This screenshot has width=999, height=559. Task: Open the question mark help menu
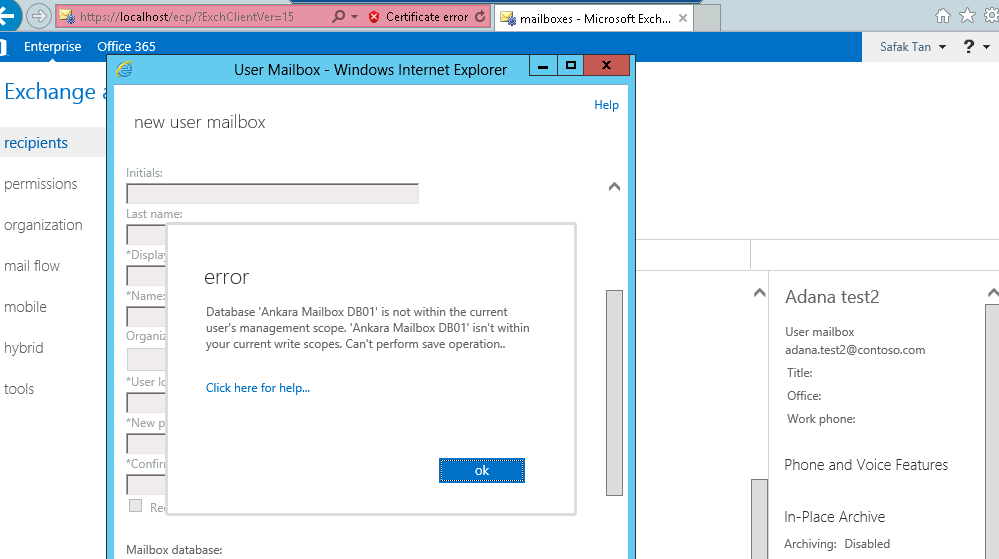(x=975, y=46)
